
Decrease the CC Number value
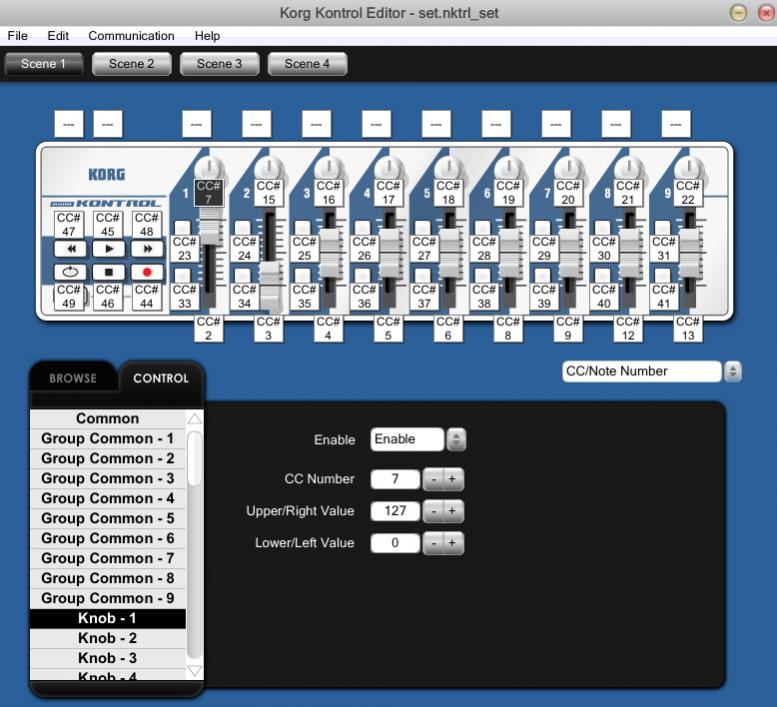434,479
